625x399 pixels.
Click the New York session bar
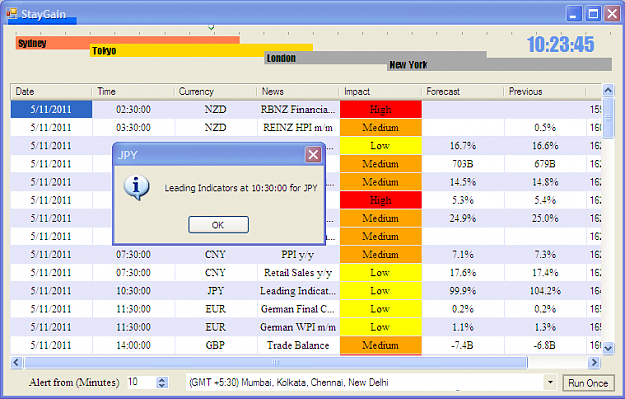pos(499,65)
